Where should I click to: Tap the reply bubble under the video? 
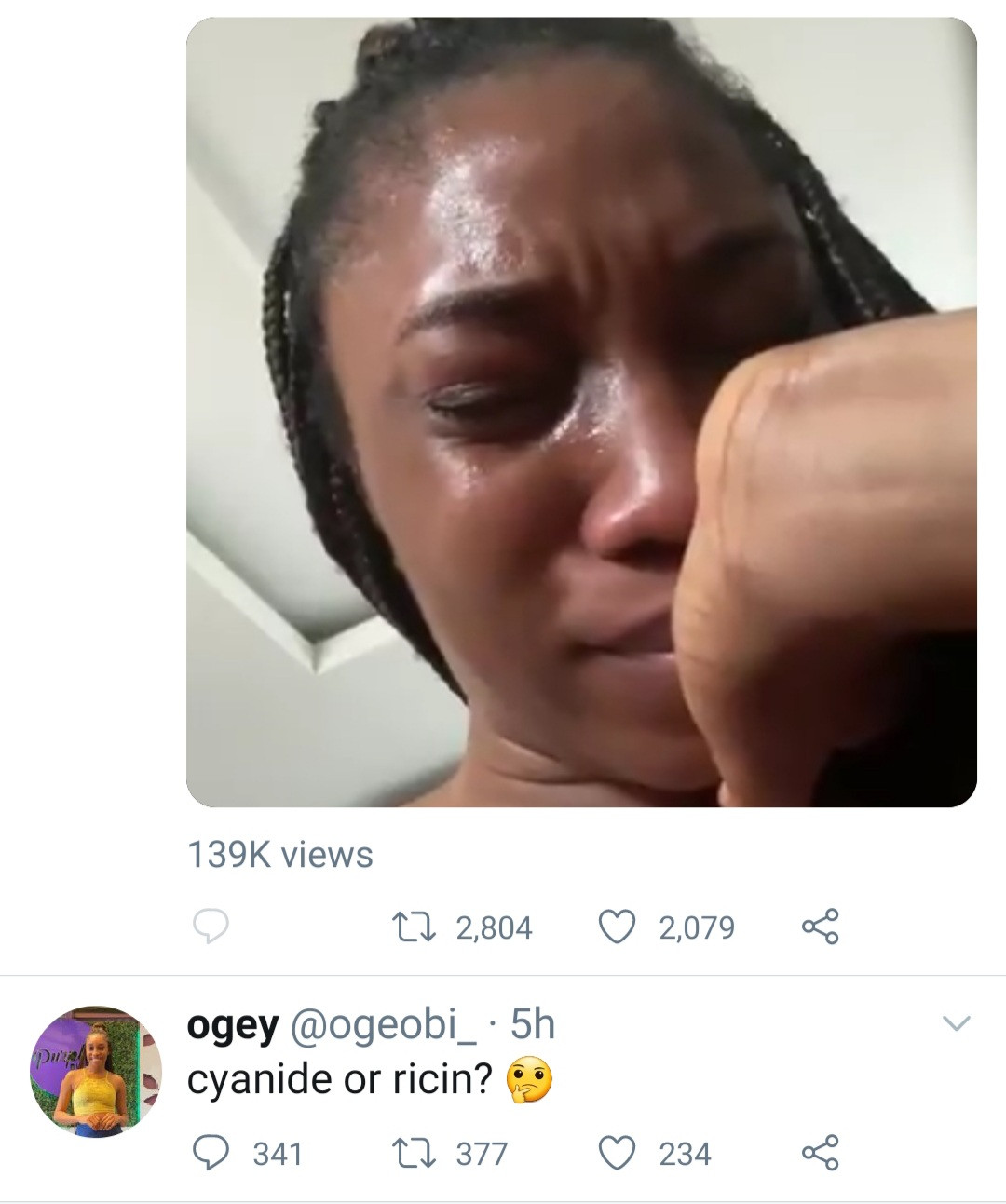[x=211, y=927]
